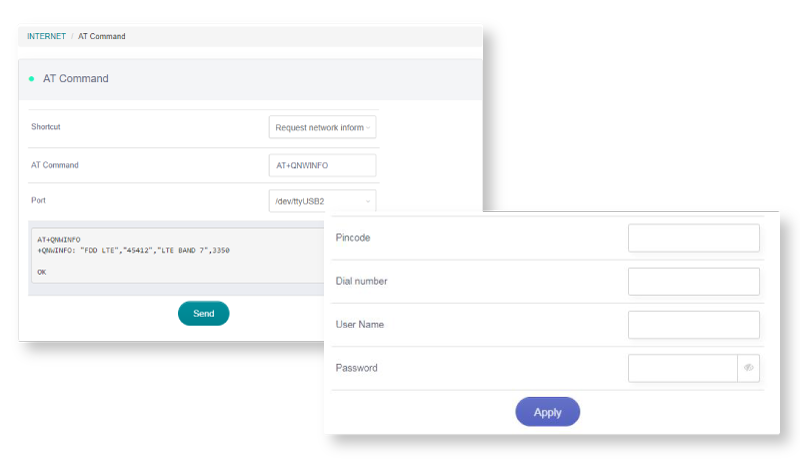Select the AT Command breadcrumb item

102,37
